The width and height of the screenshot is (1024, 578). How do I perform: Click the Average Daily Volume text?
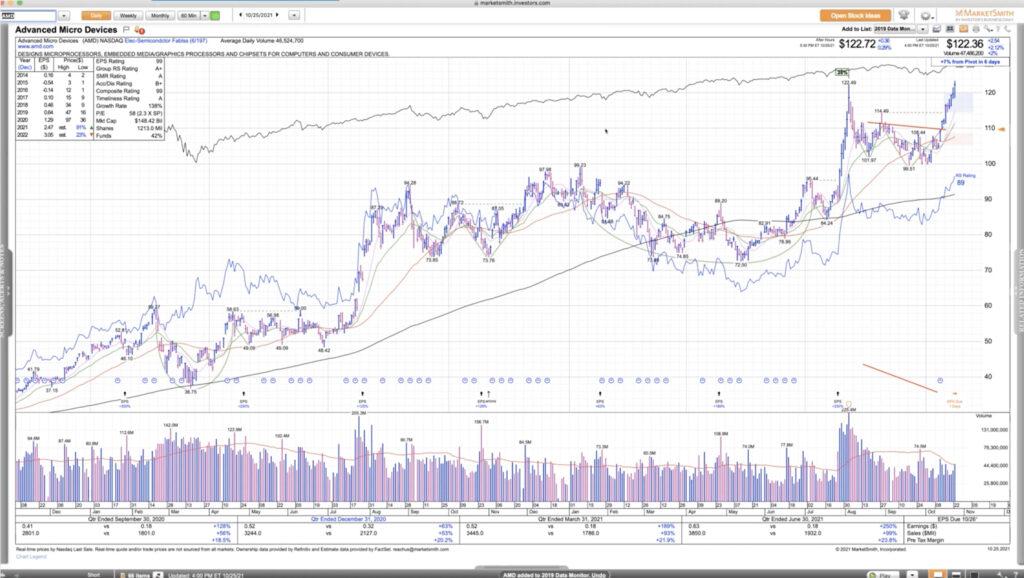pos(262,40)
